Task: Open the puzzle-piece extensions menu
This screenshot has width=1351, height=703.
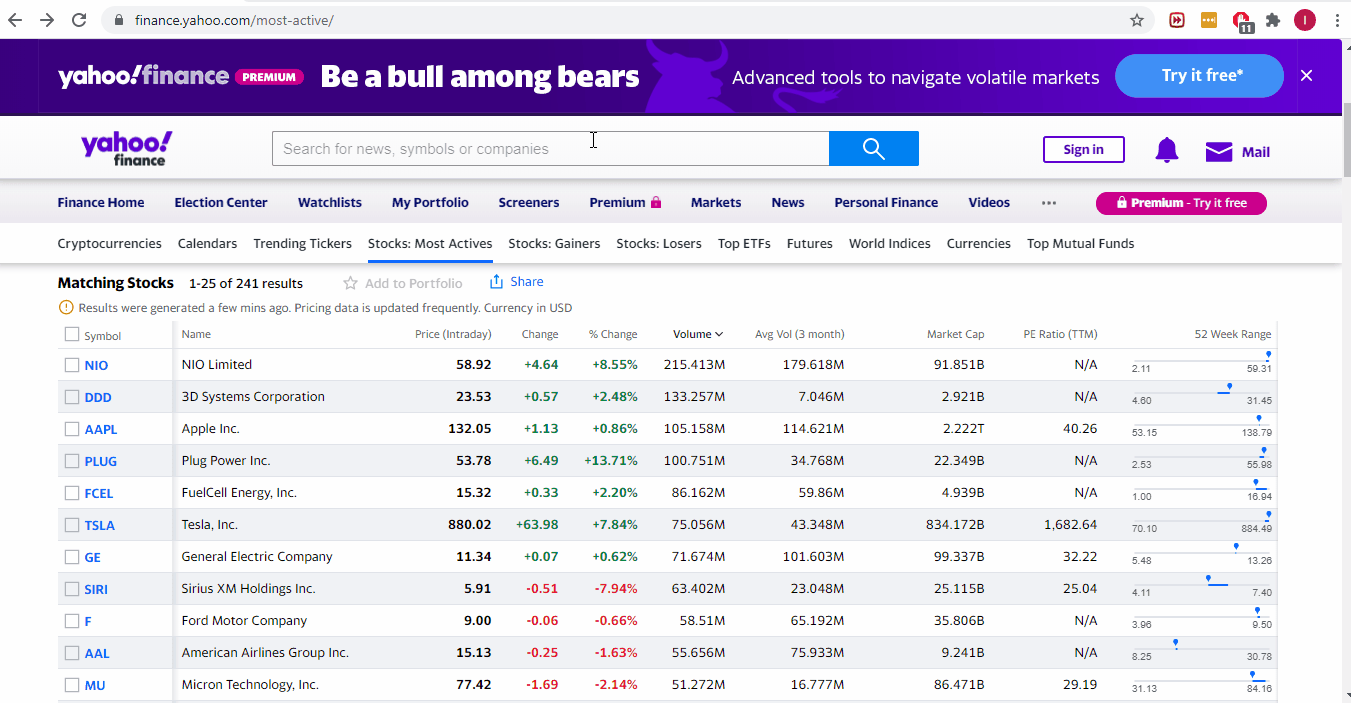Action: point(1273,20)
